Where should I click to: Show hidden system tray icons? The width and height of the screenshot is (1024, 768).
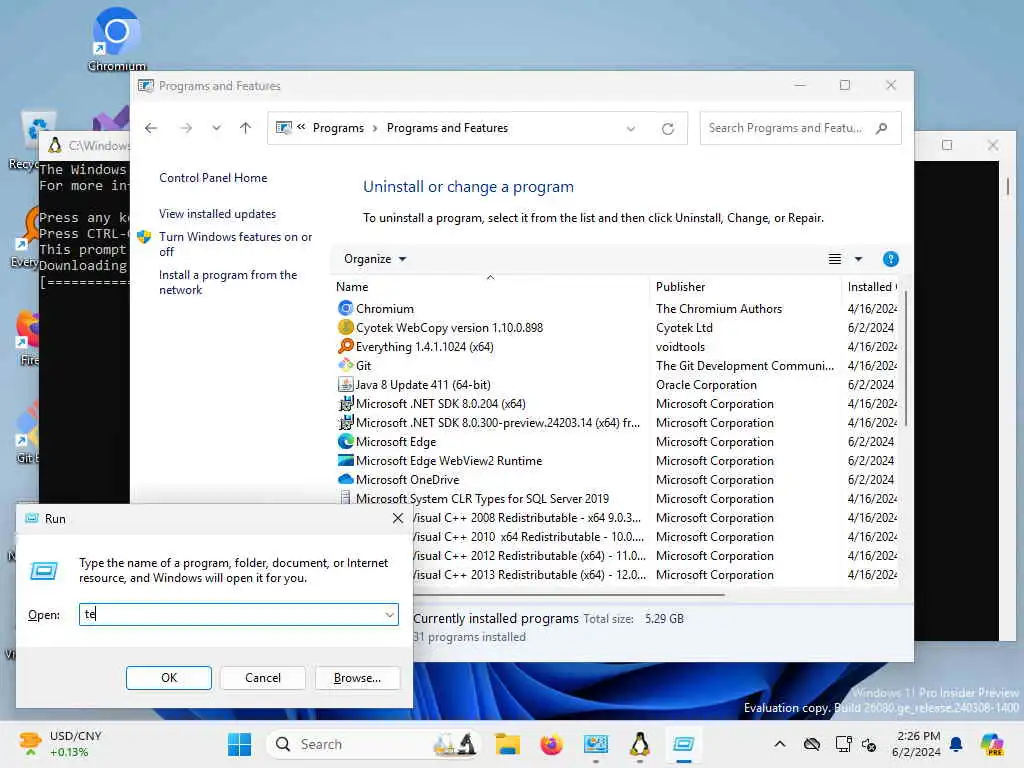coord(780,744)
